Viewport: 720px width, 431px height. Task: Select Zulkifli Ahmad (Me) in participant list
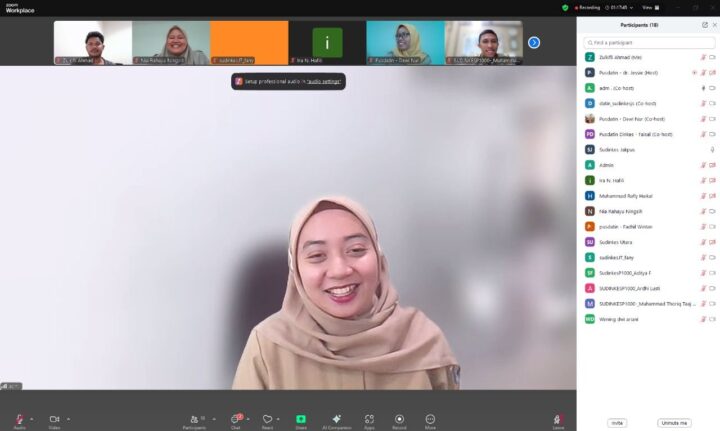click(x=649, y=57)
